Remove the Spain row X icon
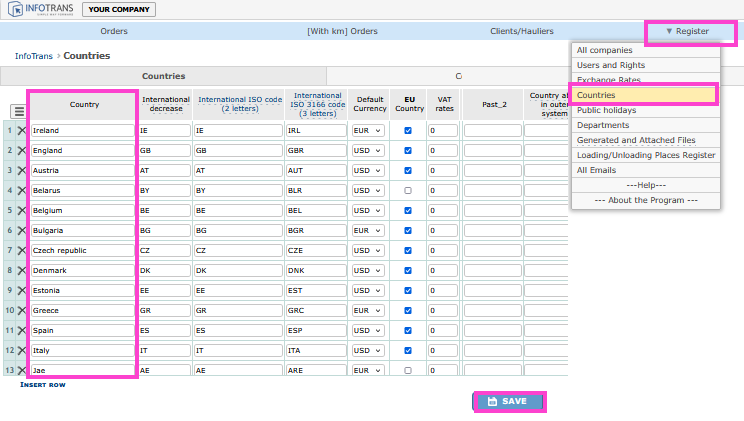744x421 pixels. 21,330
